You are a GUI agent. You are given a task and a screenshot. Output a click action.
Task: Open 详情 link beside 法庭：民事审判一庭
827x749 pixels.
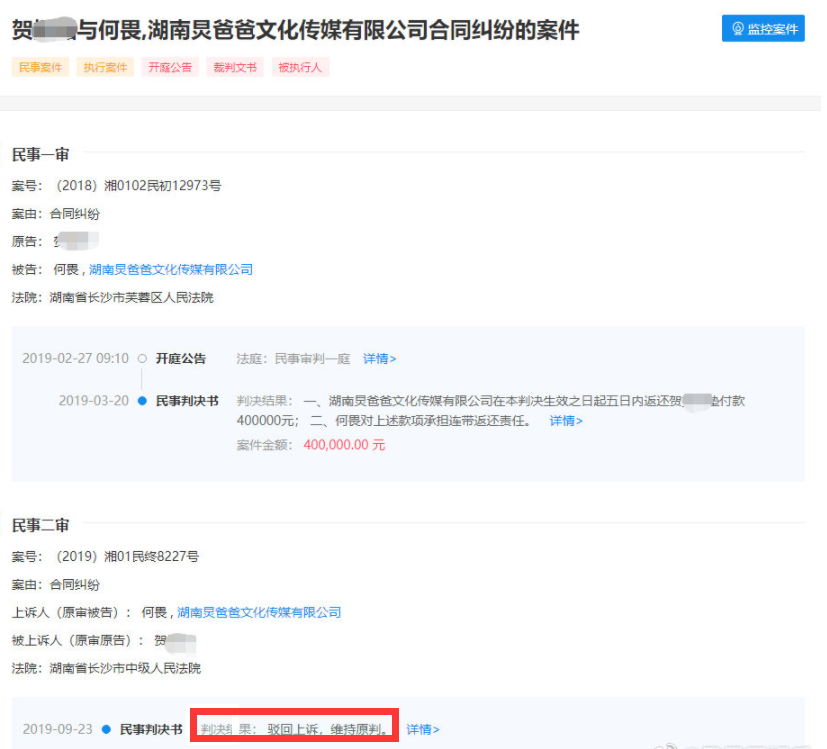[379, 359]
